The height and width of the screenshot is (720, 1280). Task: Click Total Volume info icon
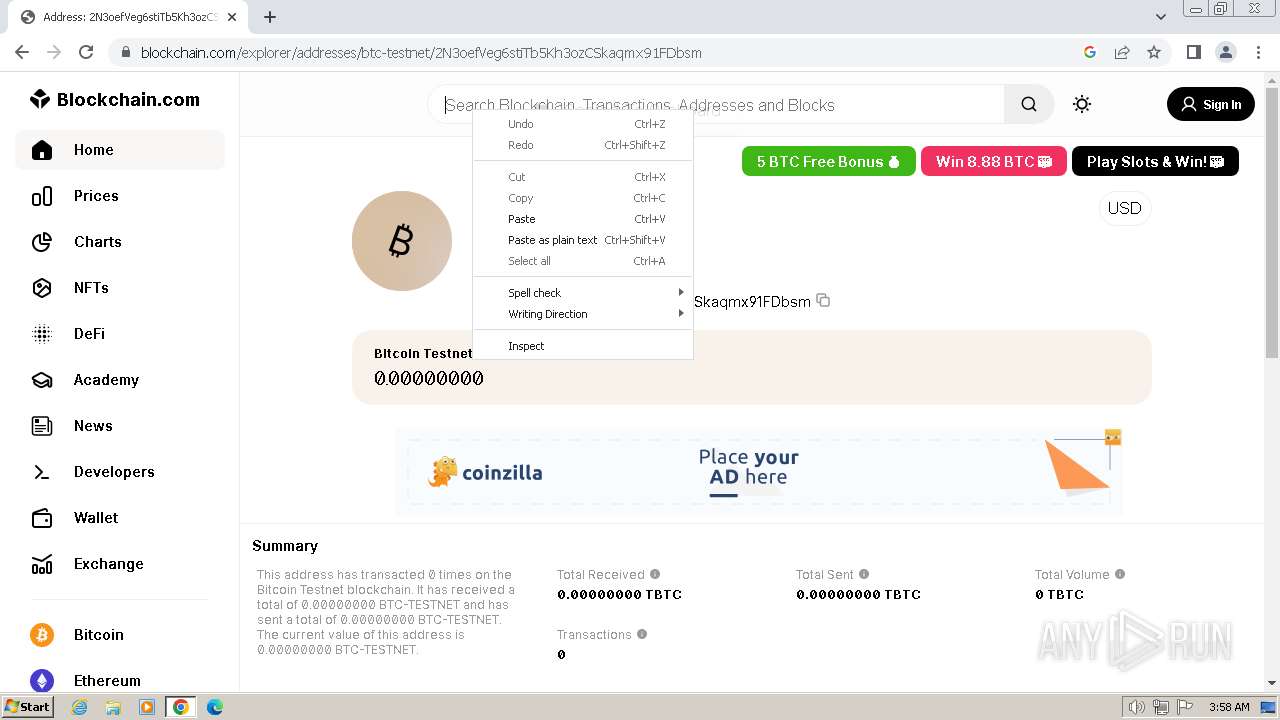point(1120,574)
